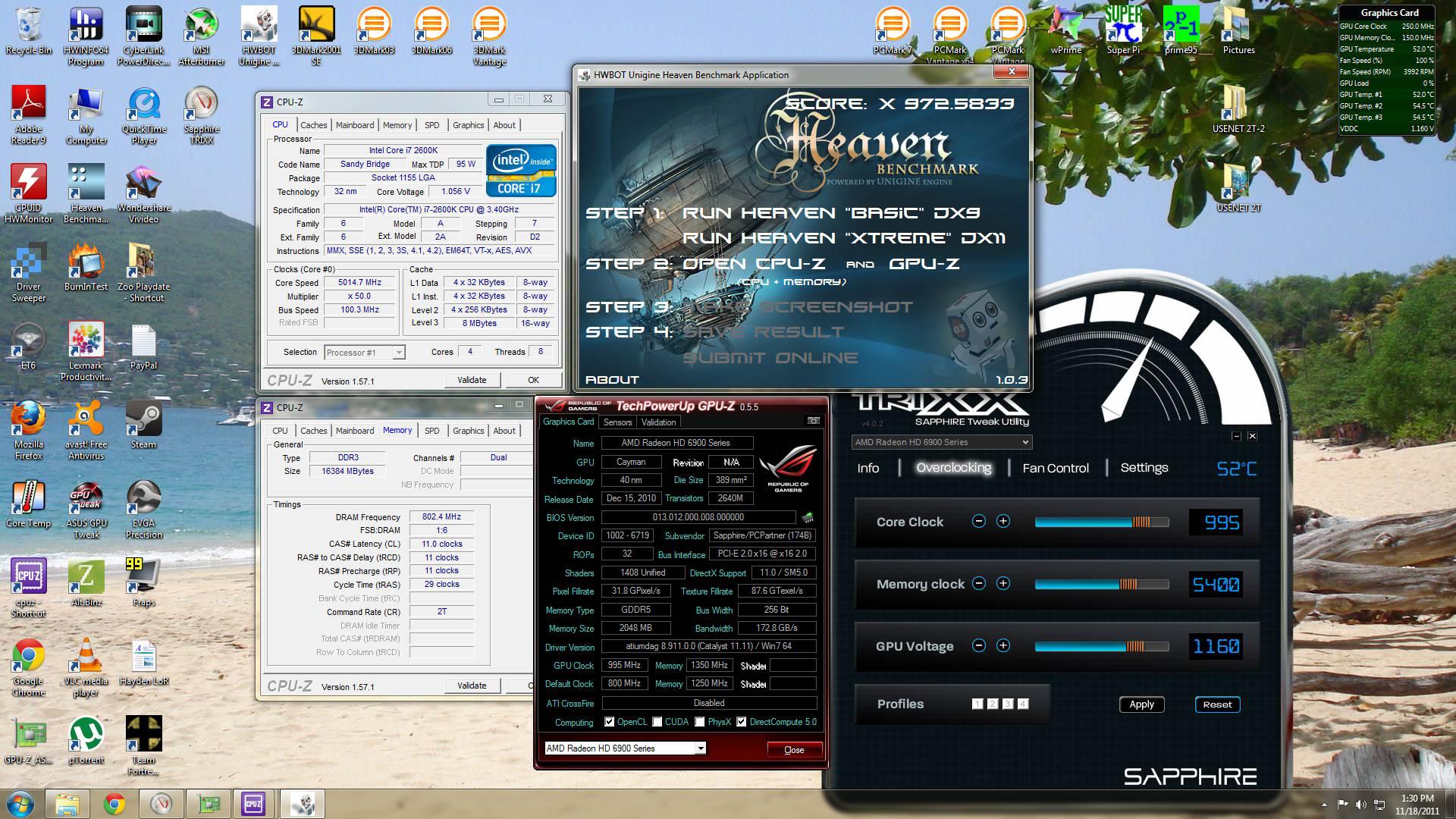
Task: Open the Recycle Bin desktop icon
Action: (28, 32)
